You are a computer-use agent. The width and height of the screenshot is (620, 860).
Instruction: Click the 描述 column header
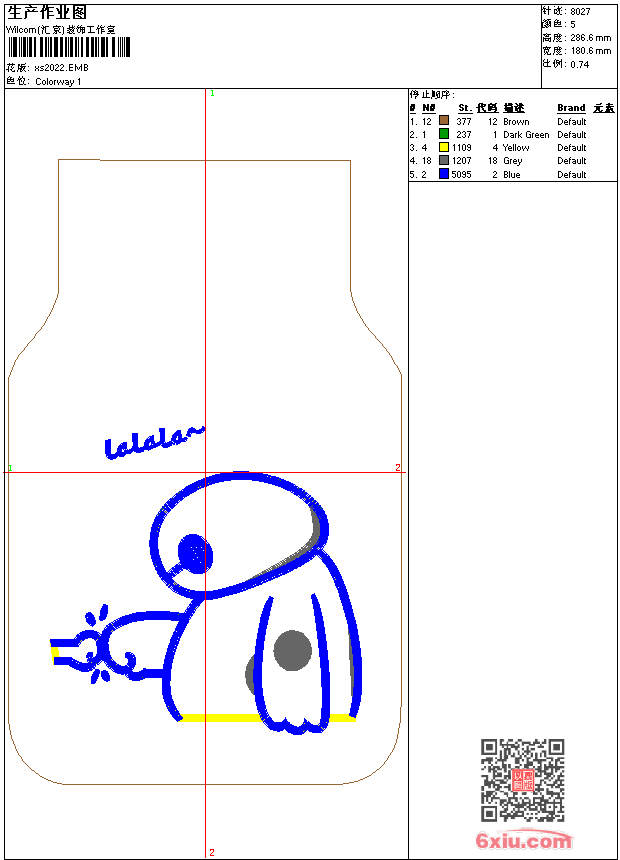pyautogui.click(x=514, y=108)
